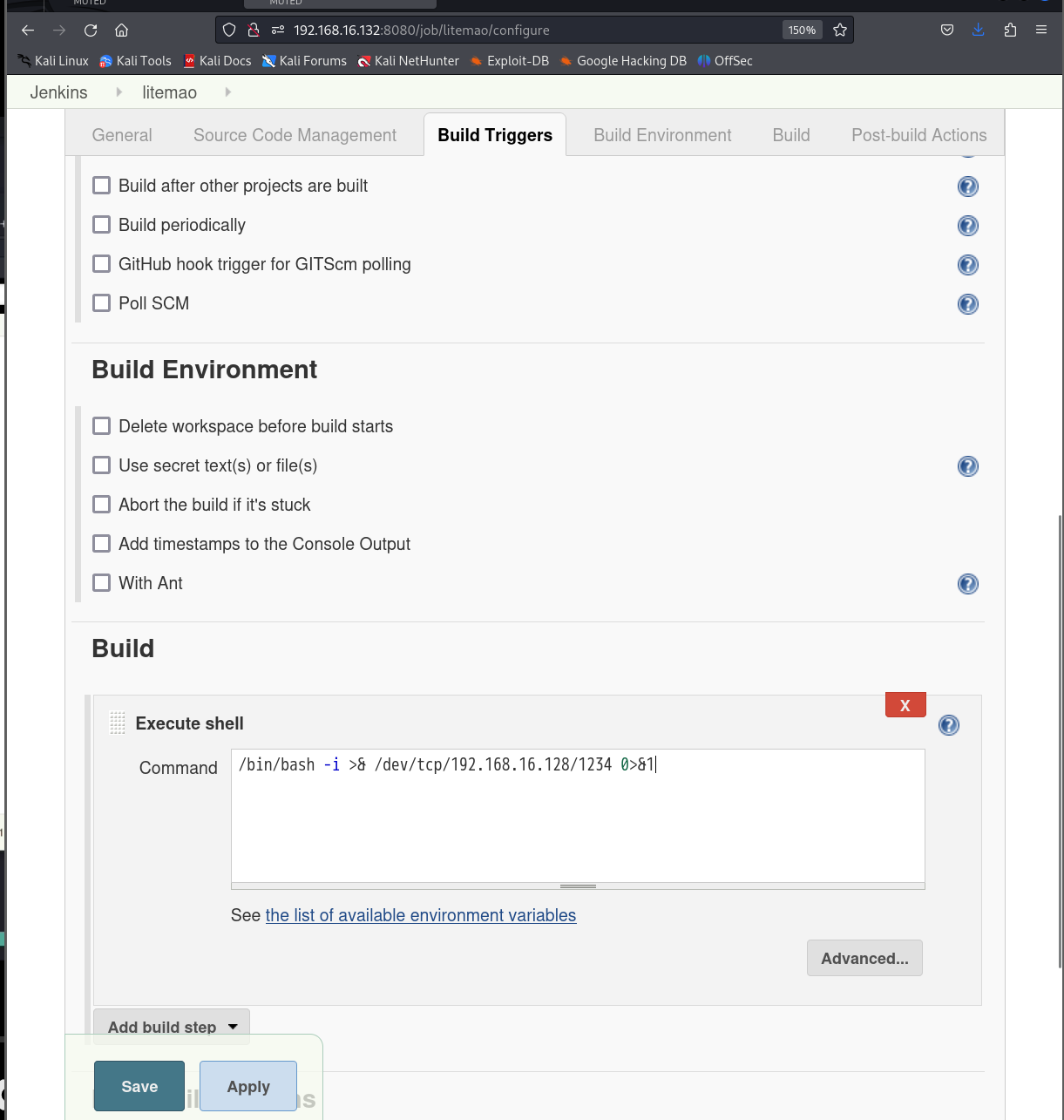Check Delete workspace before build starts
The height and width of the screenshot is (1120, 1064).
[102, 426]
